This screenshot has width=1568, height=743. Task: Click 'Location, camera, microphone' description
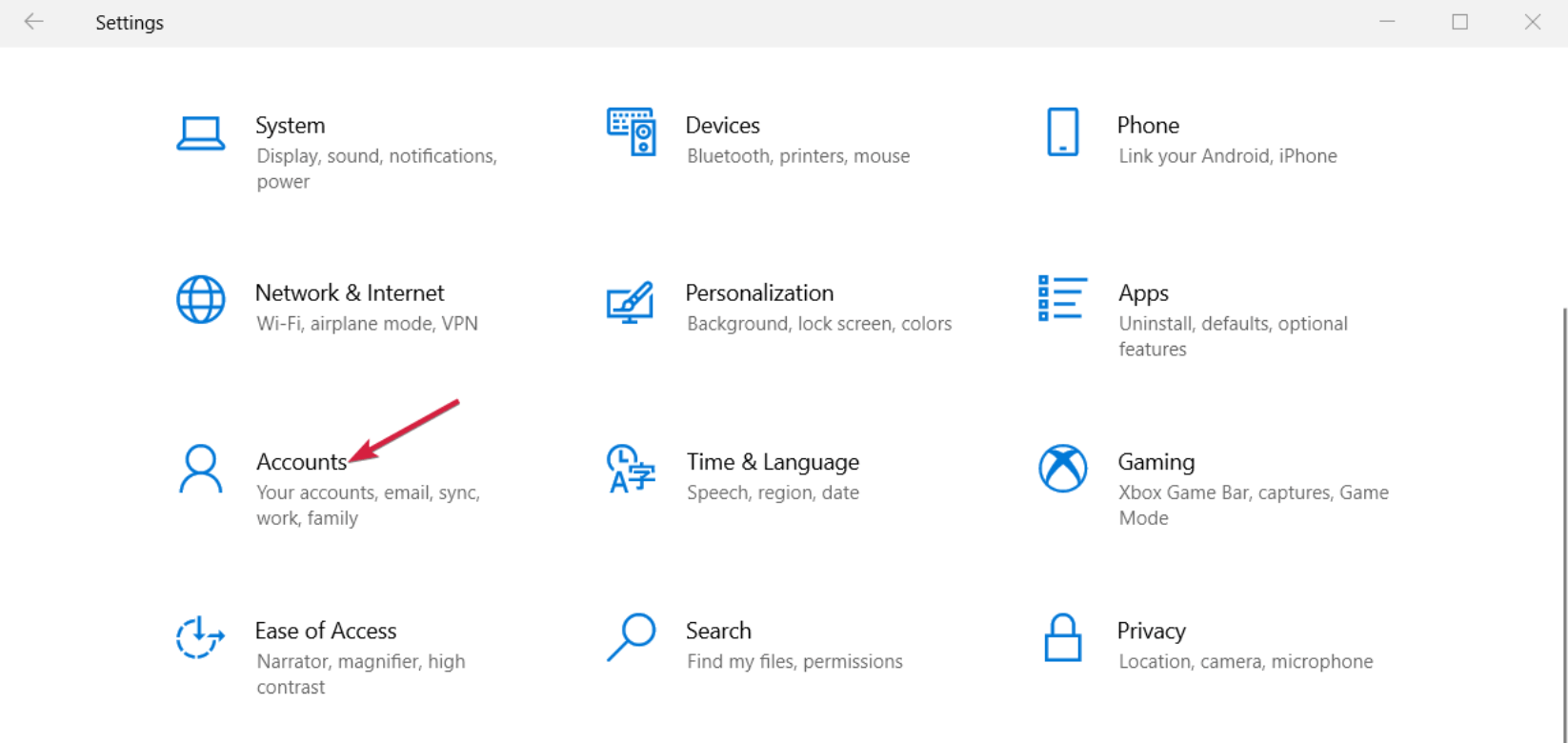1246,661
